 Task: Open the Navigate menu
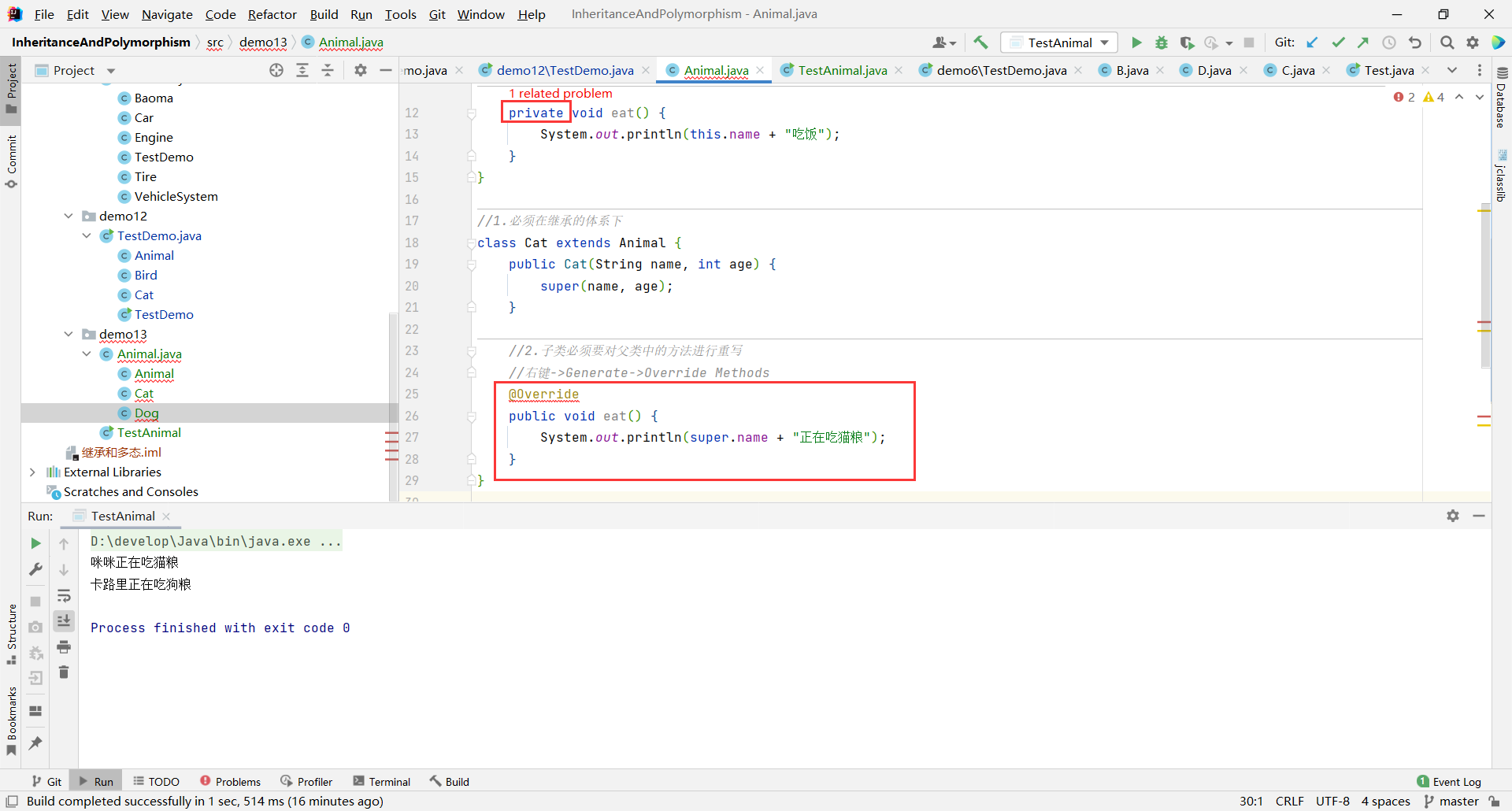[x=167, y=14]
